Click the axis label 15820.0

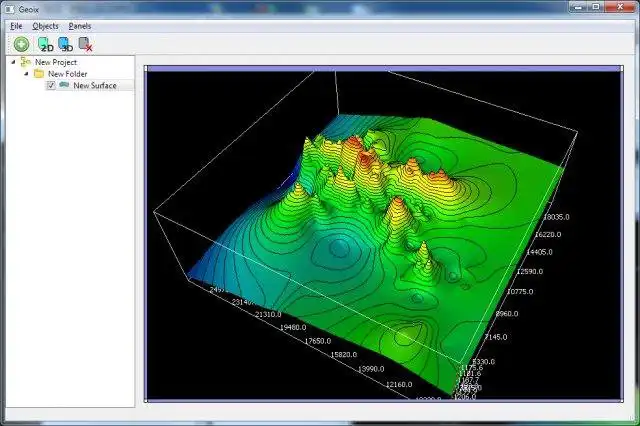[343, 355]
